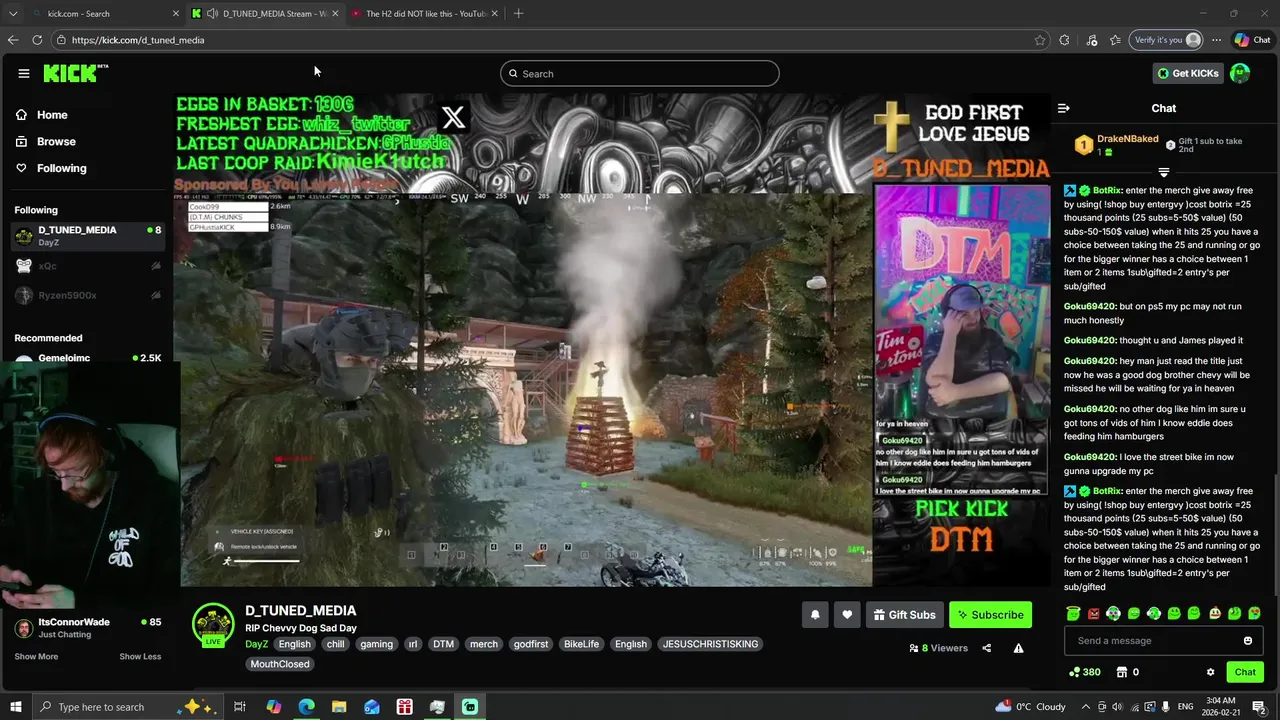1280x720 pixels.
Task: Click the Get KICKs button
Action: tap(1188, 73)
